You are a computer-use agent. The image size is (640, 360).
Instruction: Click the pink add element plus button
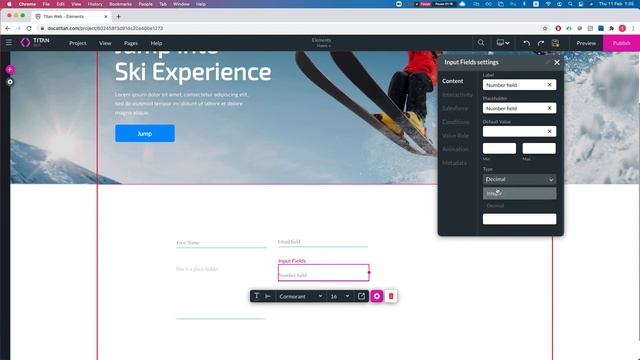pos(10,70)
